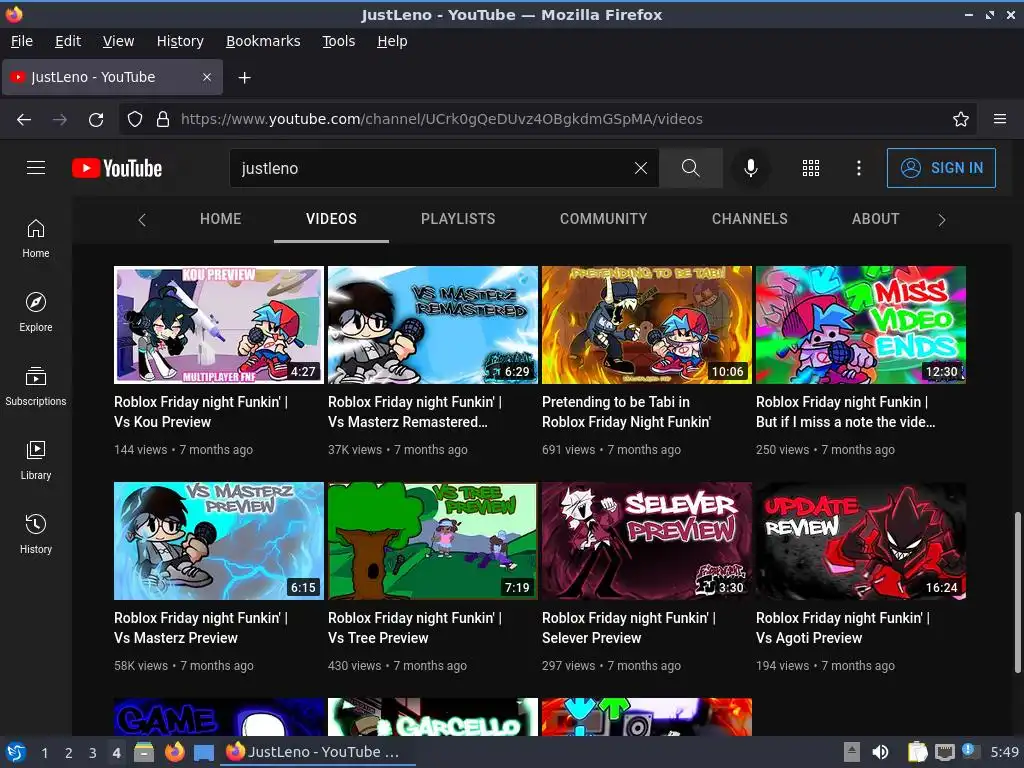The width and height of the screenshot is (1024, 768).
Task: Switch to channel HOME tab
Action: [x=221, y=219]
